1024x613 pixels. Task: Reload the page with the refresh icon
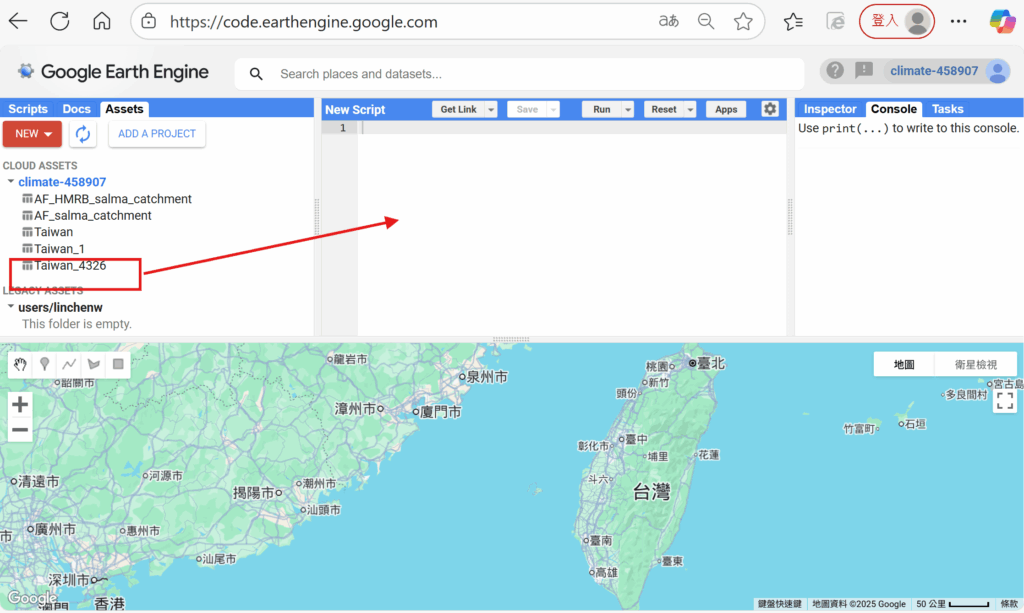pyautogui.click(x=60, y=22)
